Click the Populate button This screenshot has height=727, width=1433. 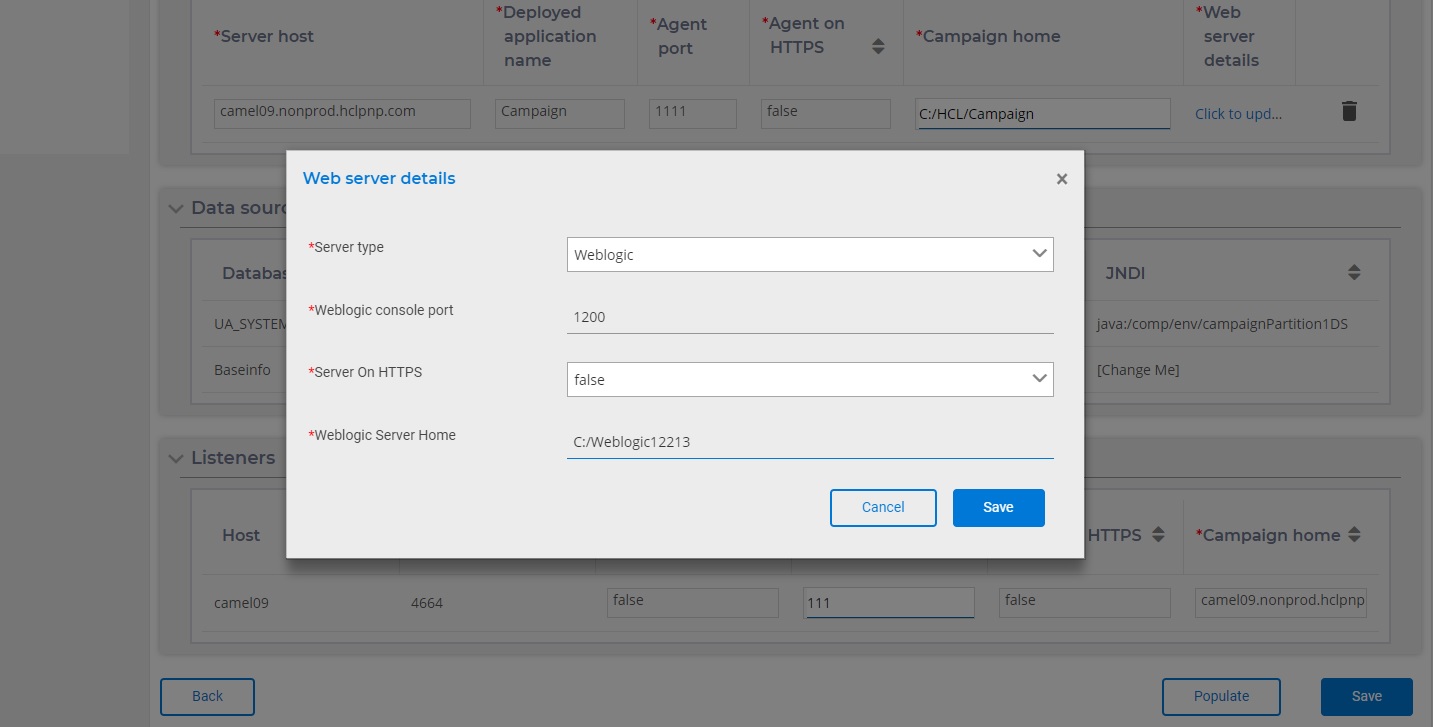tap(1220, 696)
